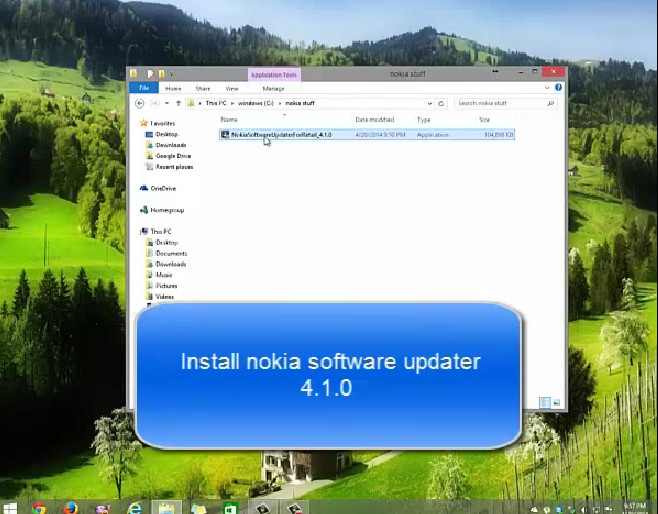The width and height of the screenshot is (658, 514).
Task: Refresh the nokia stuff folder
Action: [441, 103]
